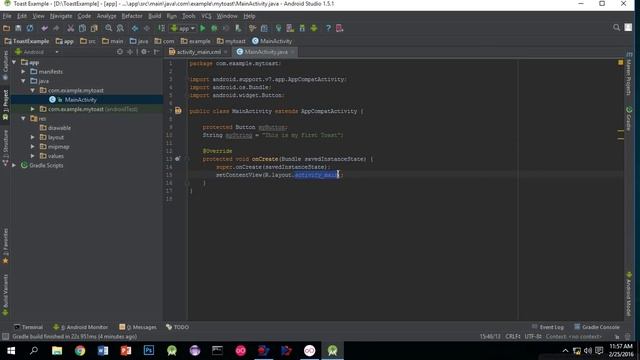Expand the Gradle Scripts node
Viewport: 640px width, 360px height.
tap(14, 165)
